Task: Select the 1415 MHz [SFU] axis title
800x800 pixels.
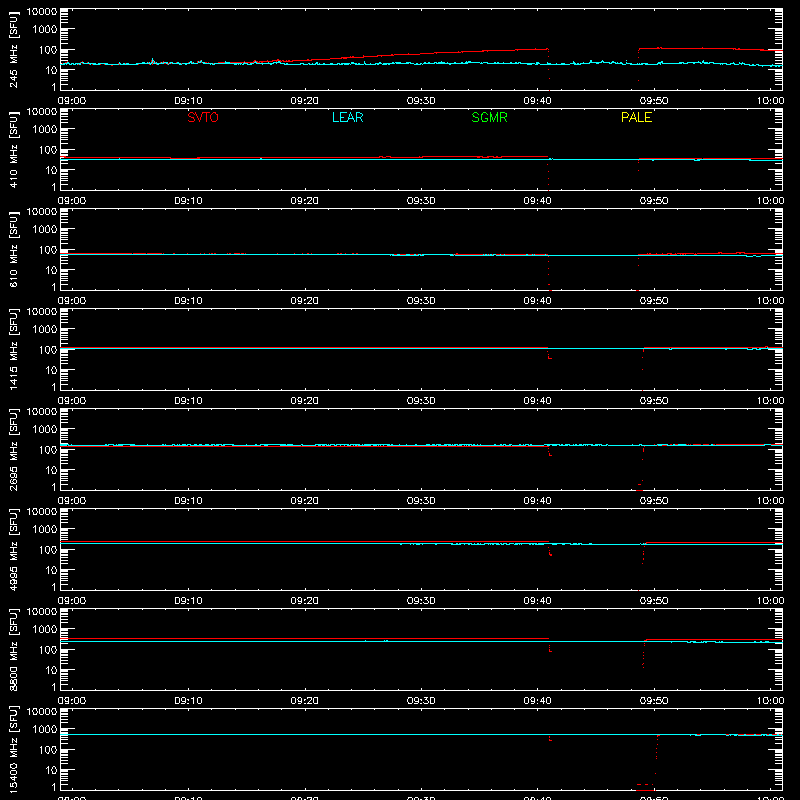Action: pos(13,349)
